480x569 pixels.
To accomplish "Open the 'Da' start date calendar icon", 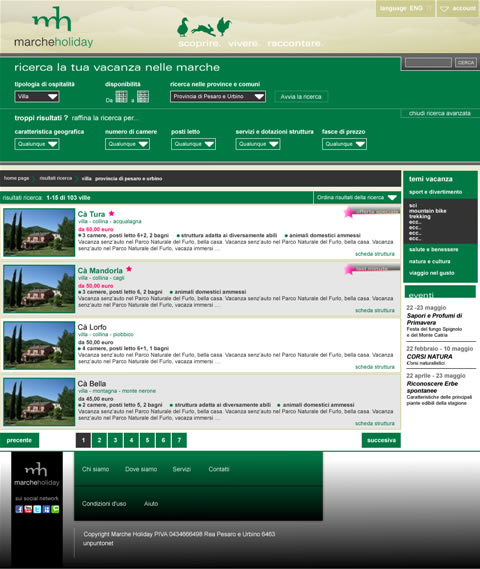I will point(122,97).
